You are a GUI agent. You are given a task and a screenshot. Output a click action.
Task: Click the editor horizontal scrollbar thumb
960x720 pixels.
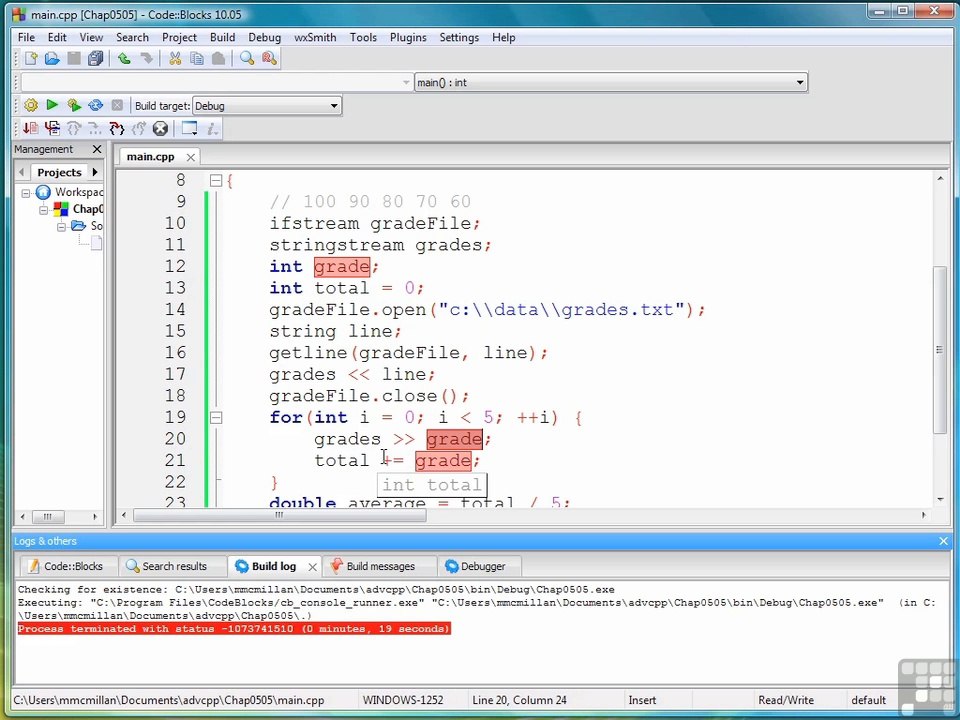[x=280, y=516]
